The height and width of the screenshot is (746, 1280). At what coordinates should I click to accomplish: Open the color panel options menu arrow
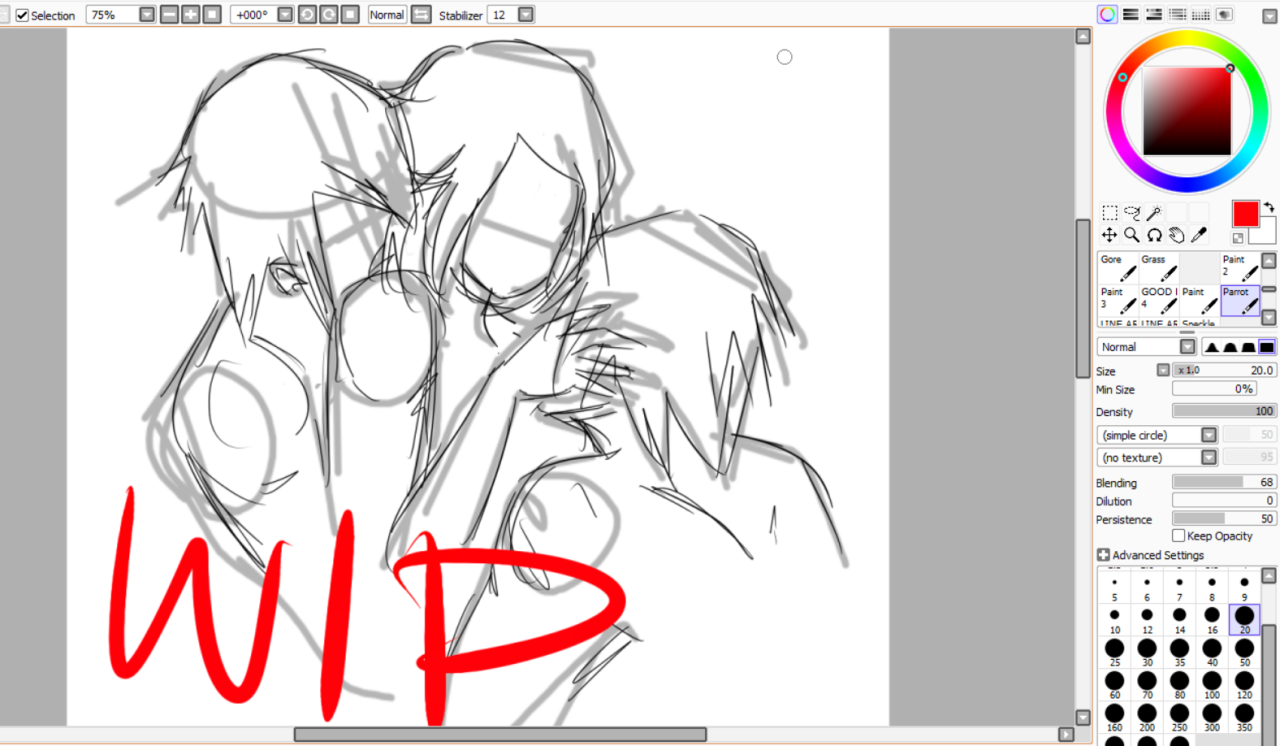[x=1271, y=14]
